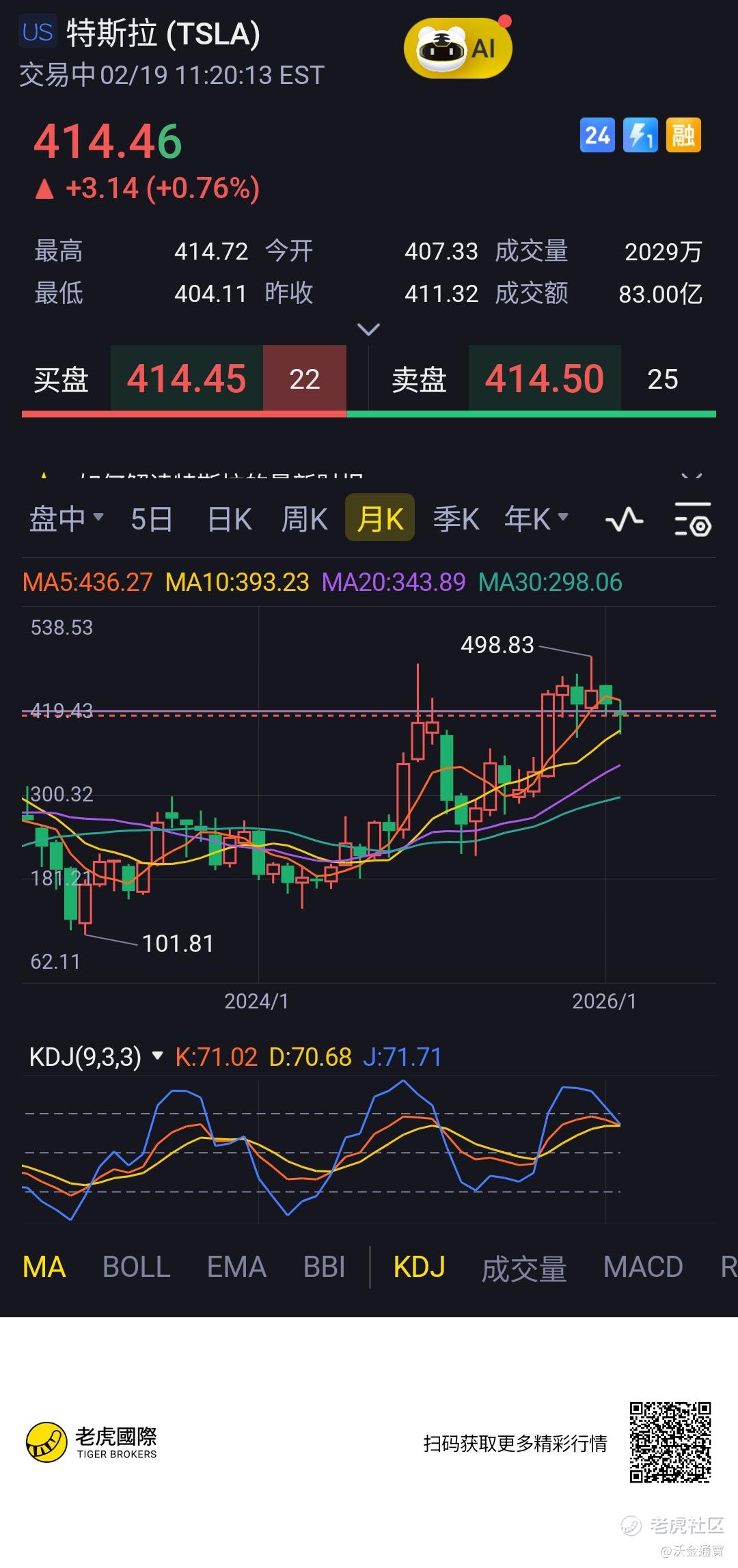Viewport: 738px width, 1568px height.
Task: Tap the QR code image
Action: pos(670,1442)
